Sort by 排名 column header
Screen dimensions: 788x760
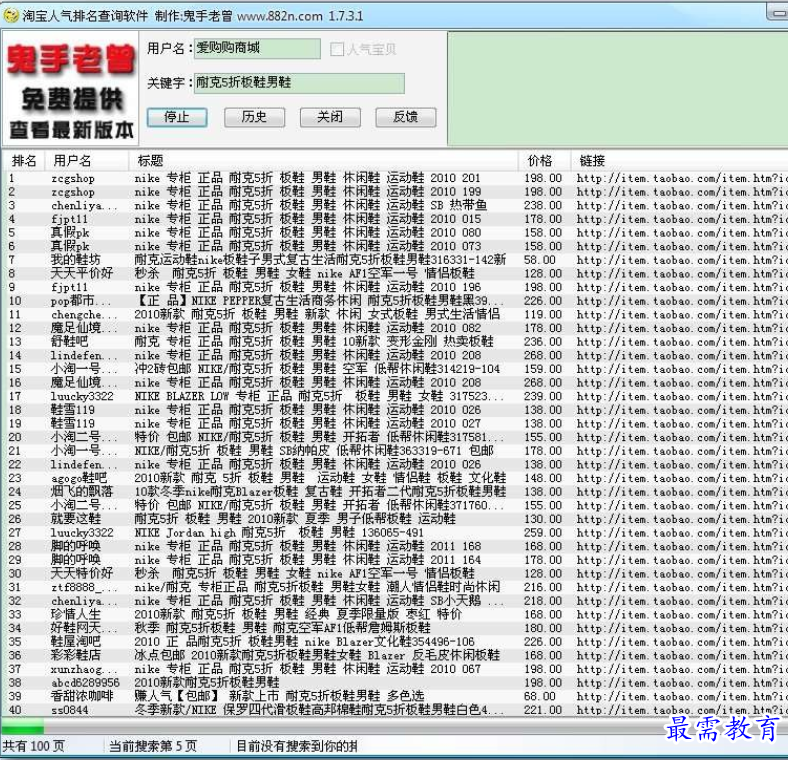[x=24, y=161]
